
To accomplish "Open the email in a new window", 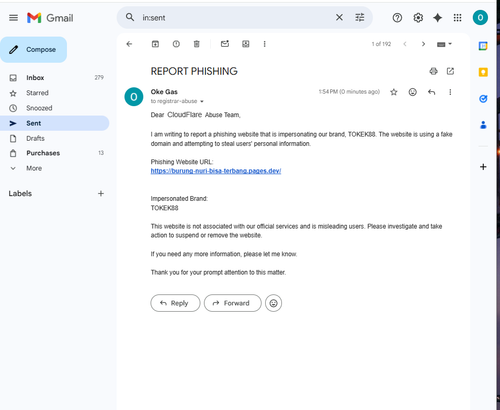I will click(450, 71).
